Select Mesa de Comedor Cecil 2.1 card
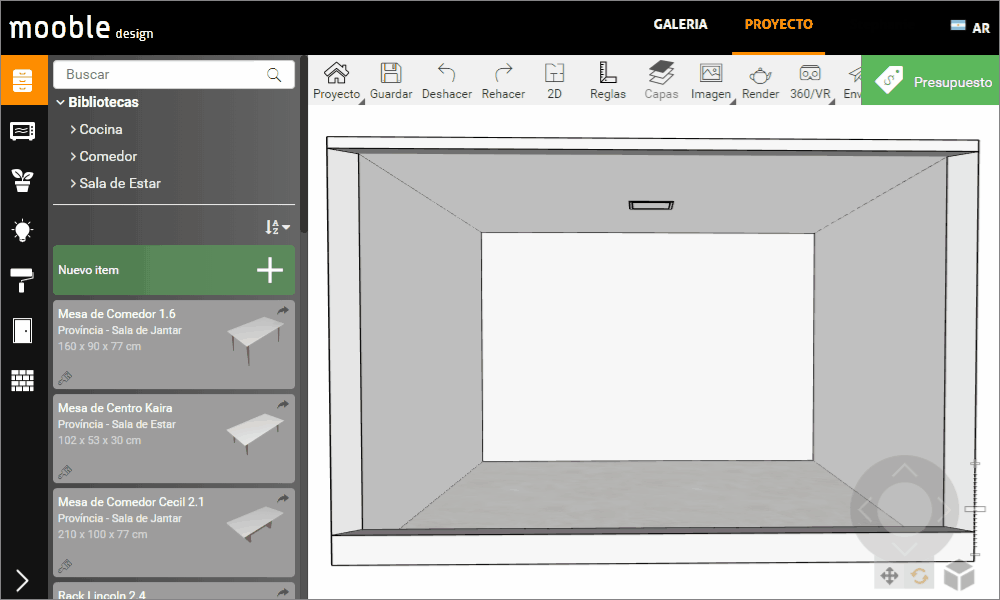The image size is (1000, 600). pyautogui.click(x=173, y=532)
